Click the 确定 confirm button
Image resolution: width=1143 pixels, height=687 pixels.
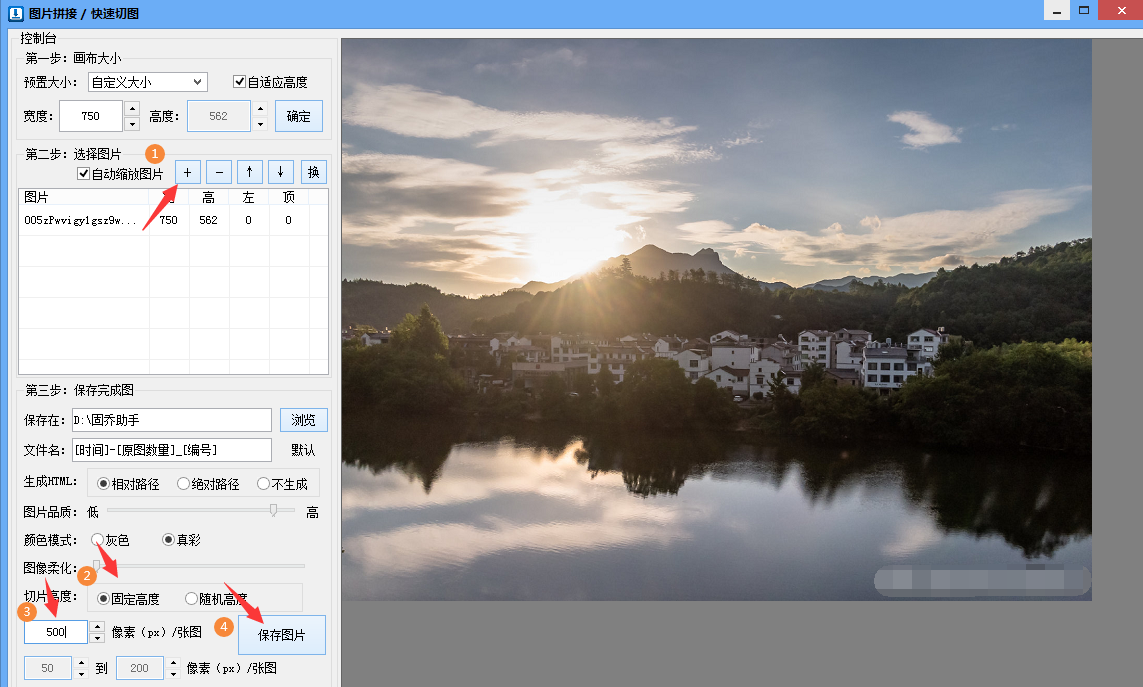[299, 116]
